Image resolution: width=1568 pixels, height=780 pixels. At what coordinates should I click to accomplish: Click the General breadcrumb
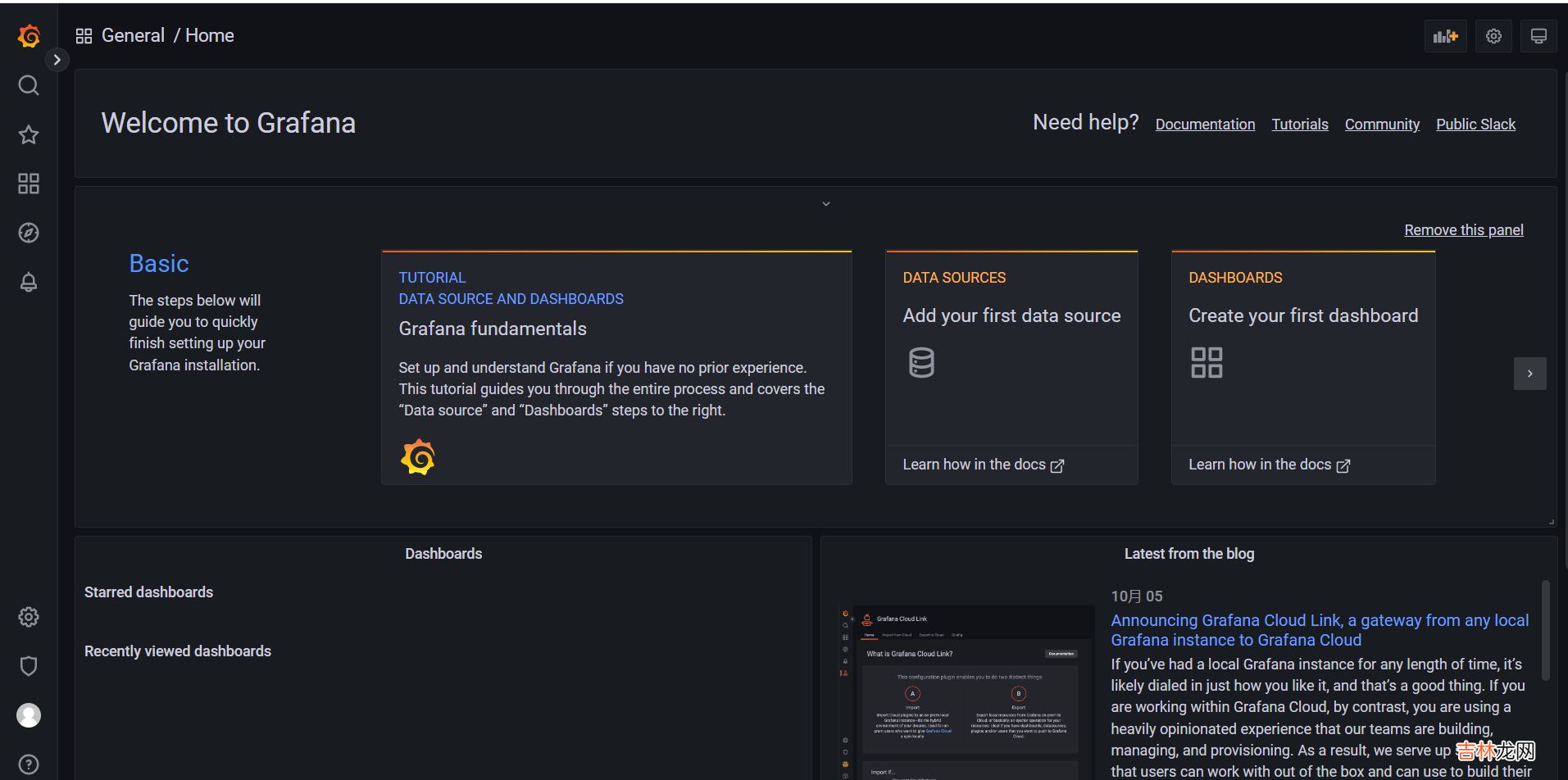pyautogui.click(x=133, y=35)
